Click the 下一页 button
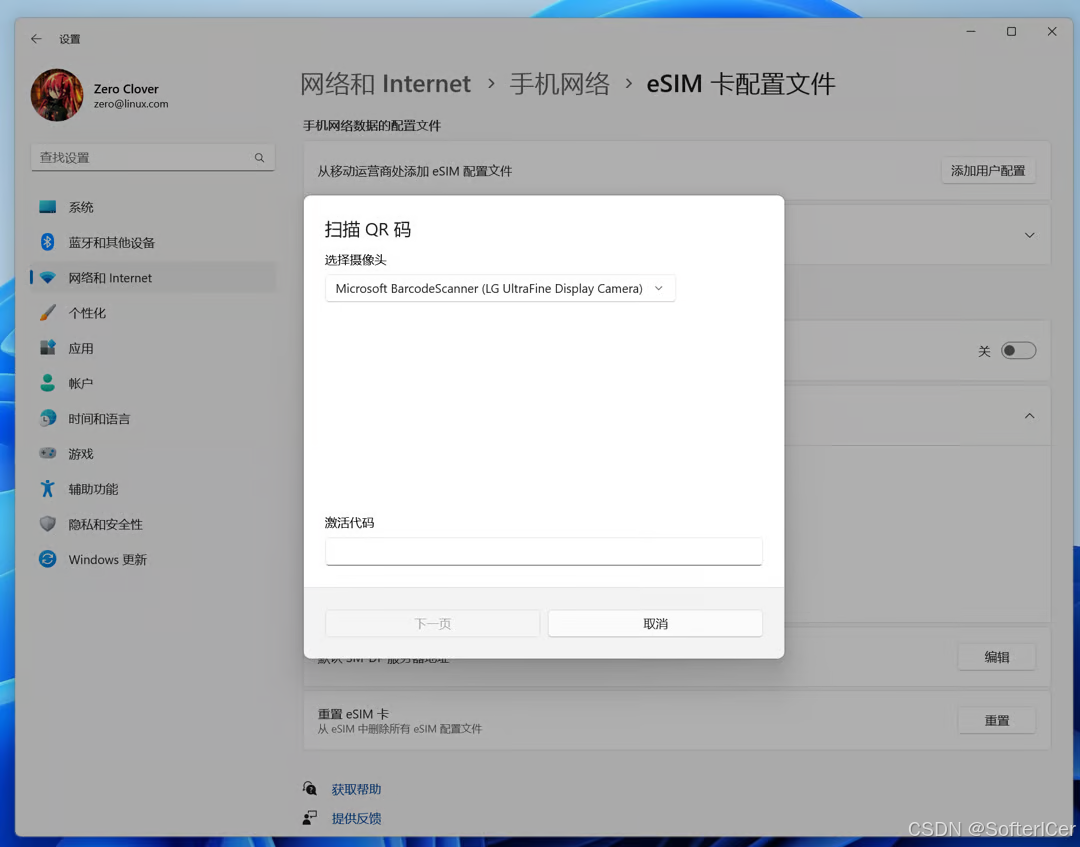This screenshot has height=847, width=1080. click(433, 623)
